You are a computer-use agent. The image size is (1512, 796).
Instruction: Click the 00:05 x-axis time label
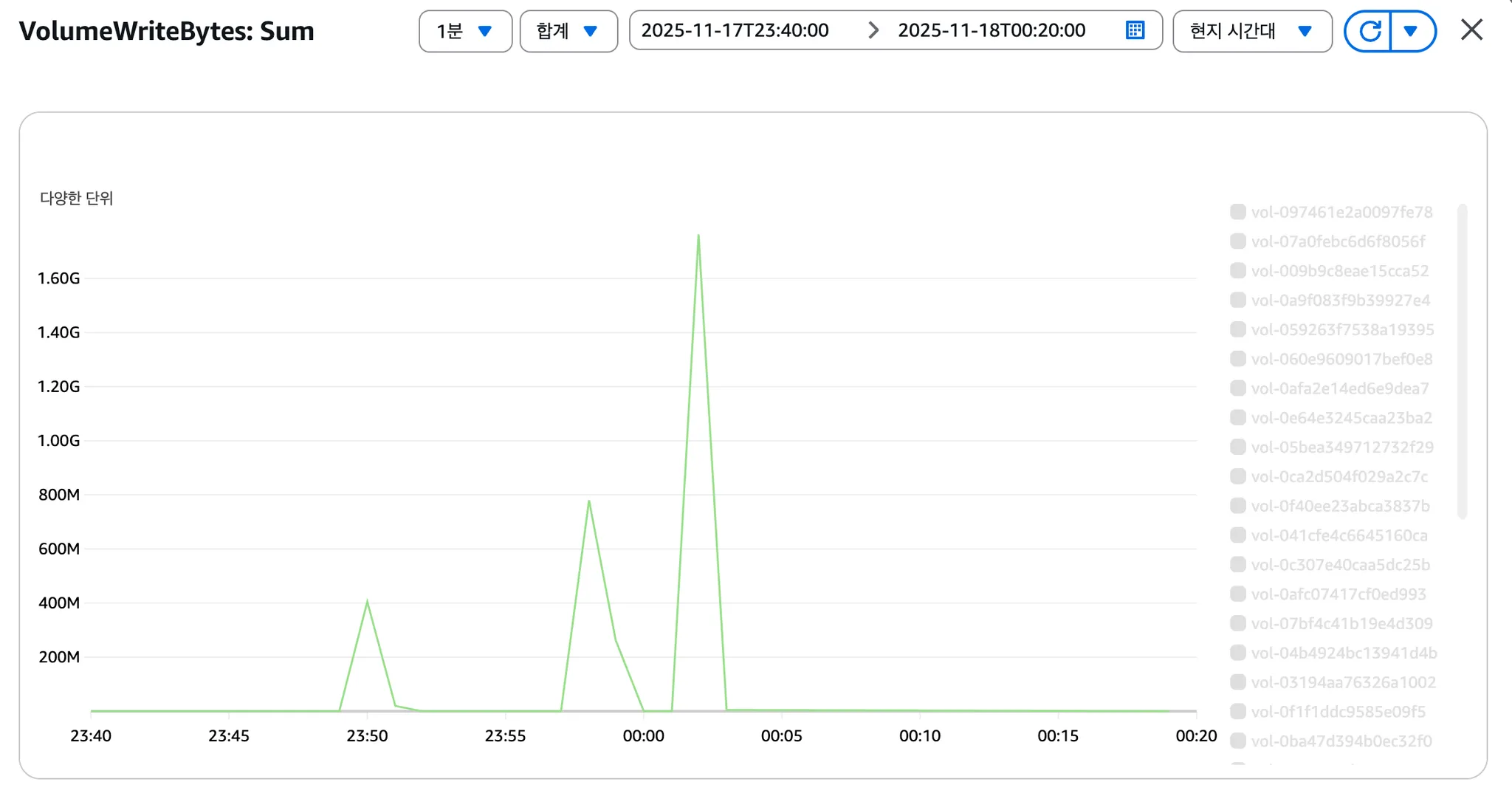tap(782, 735)
